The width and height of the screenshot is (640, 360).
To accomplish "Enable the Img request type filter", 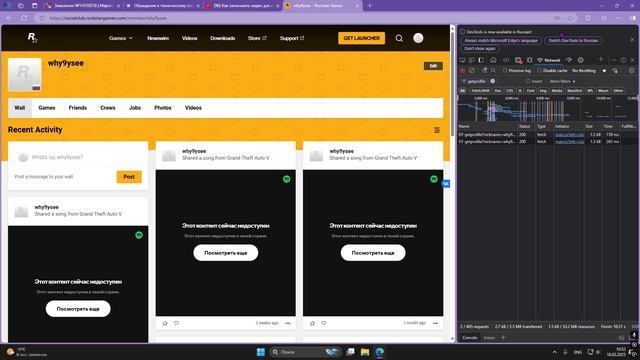I will tap(543, 91).
